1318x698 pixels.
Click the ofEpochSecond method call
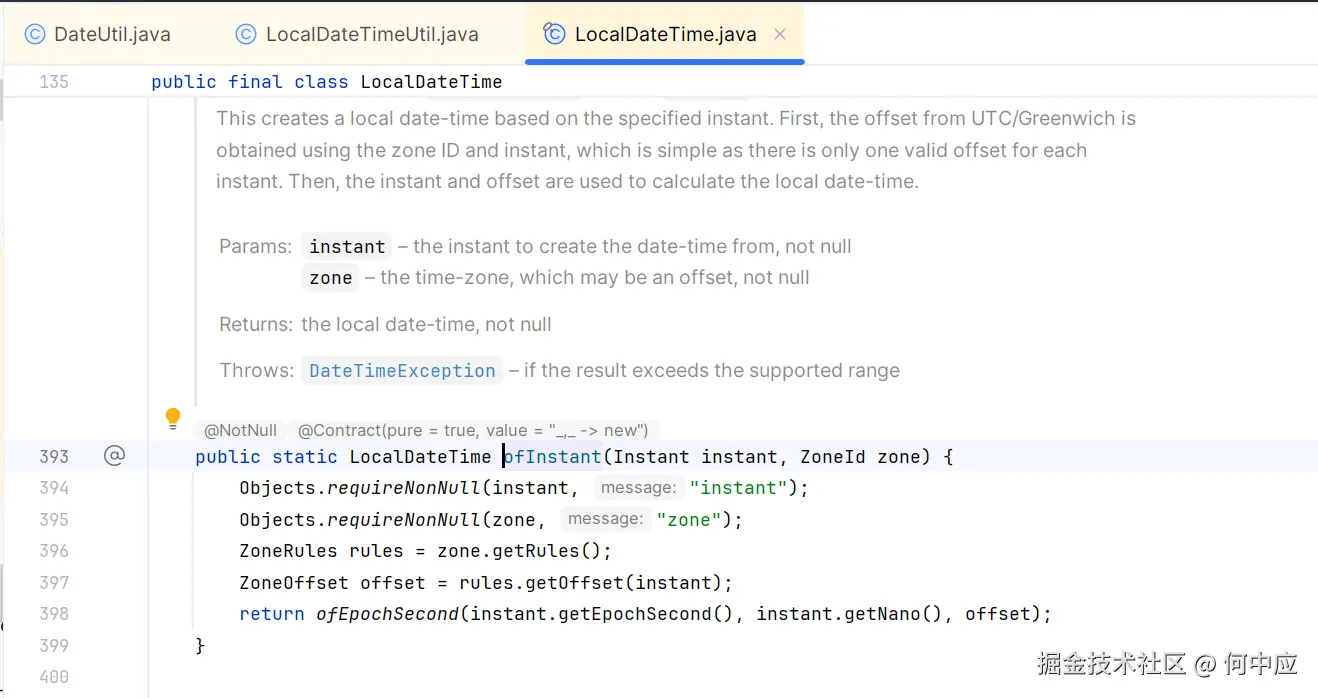pyautogui.click(x=388, y=614)
